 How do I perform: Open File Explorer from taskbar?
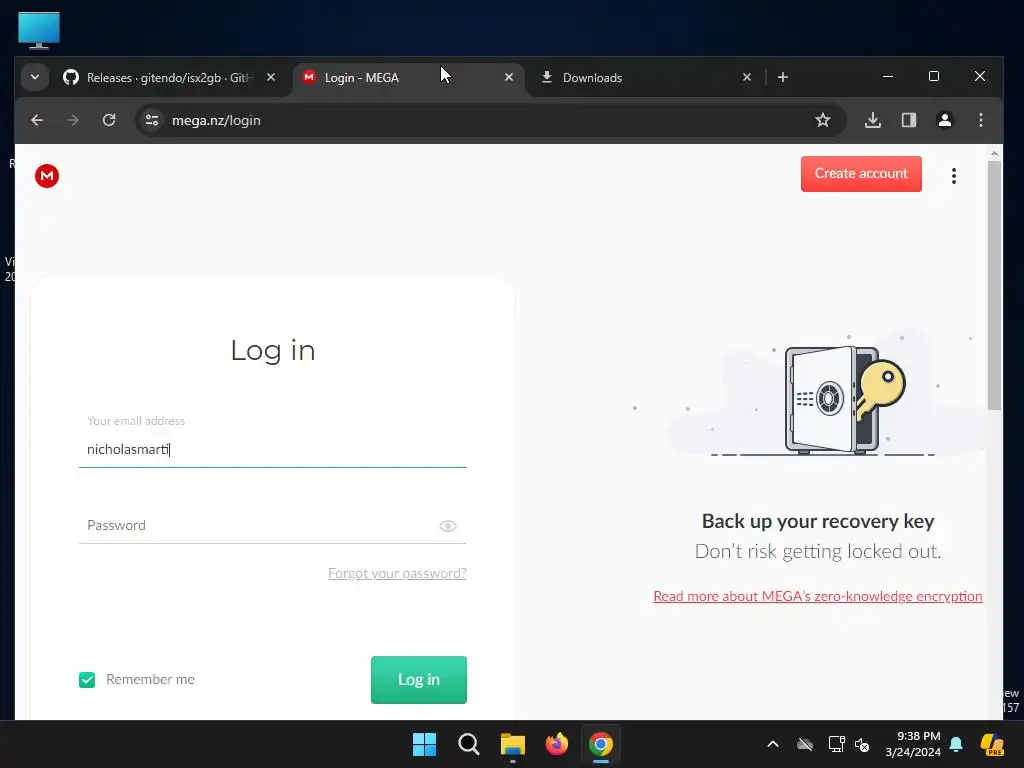(x=513, y=744)
